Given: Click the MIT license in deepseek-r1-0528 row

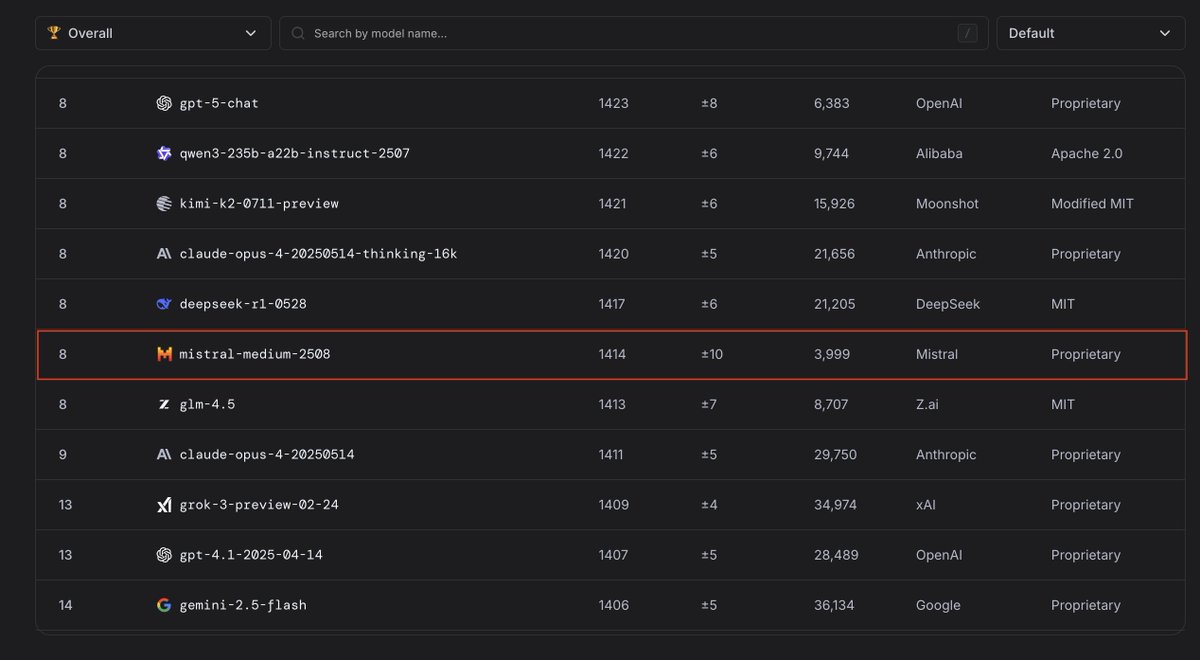Looking at the screenshot, I should tap(1063, 304).
